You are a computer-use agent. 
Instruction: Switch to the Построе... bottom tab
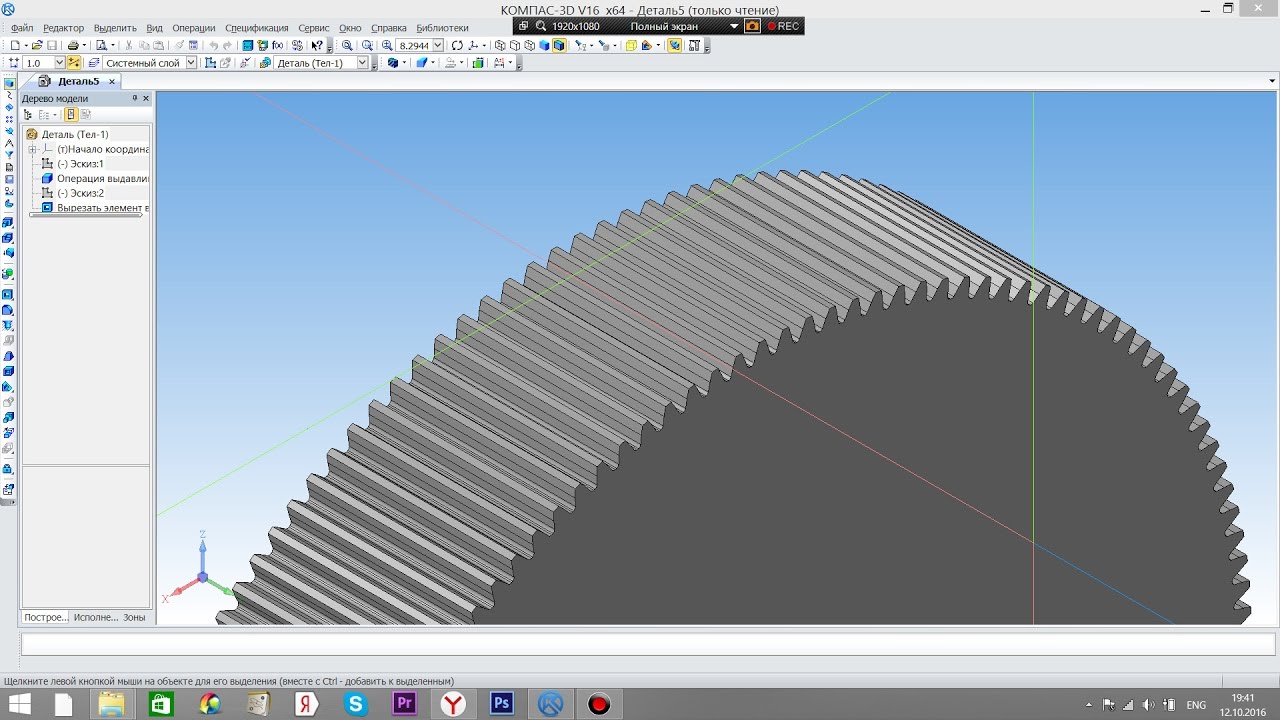pyautogui.click(x=45, y=617)
